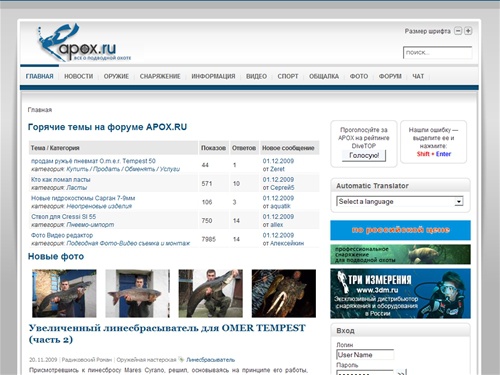Open latest post by Алексейкин
Viewport: 500px width, 375px height.
(x=287, y=243)
